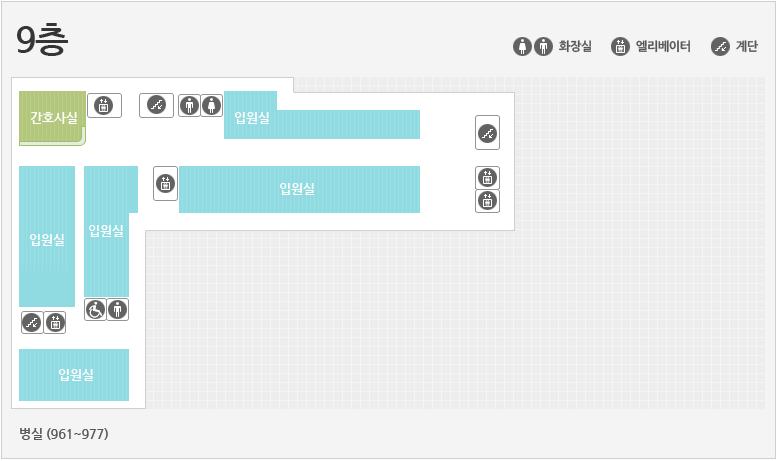Click the women's restroom icon at top corridor

click(211, 106)
